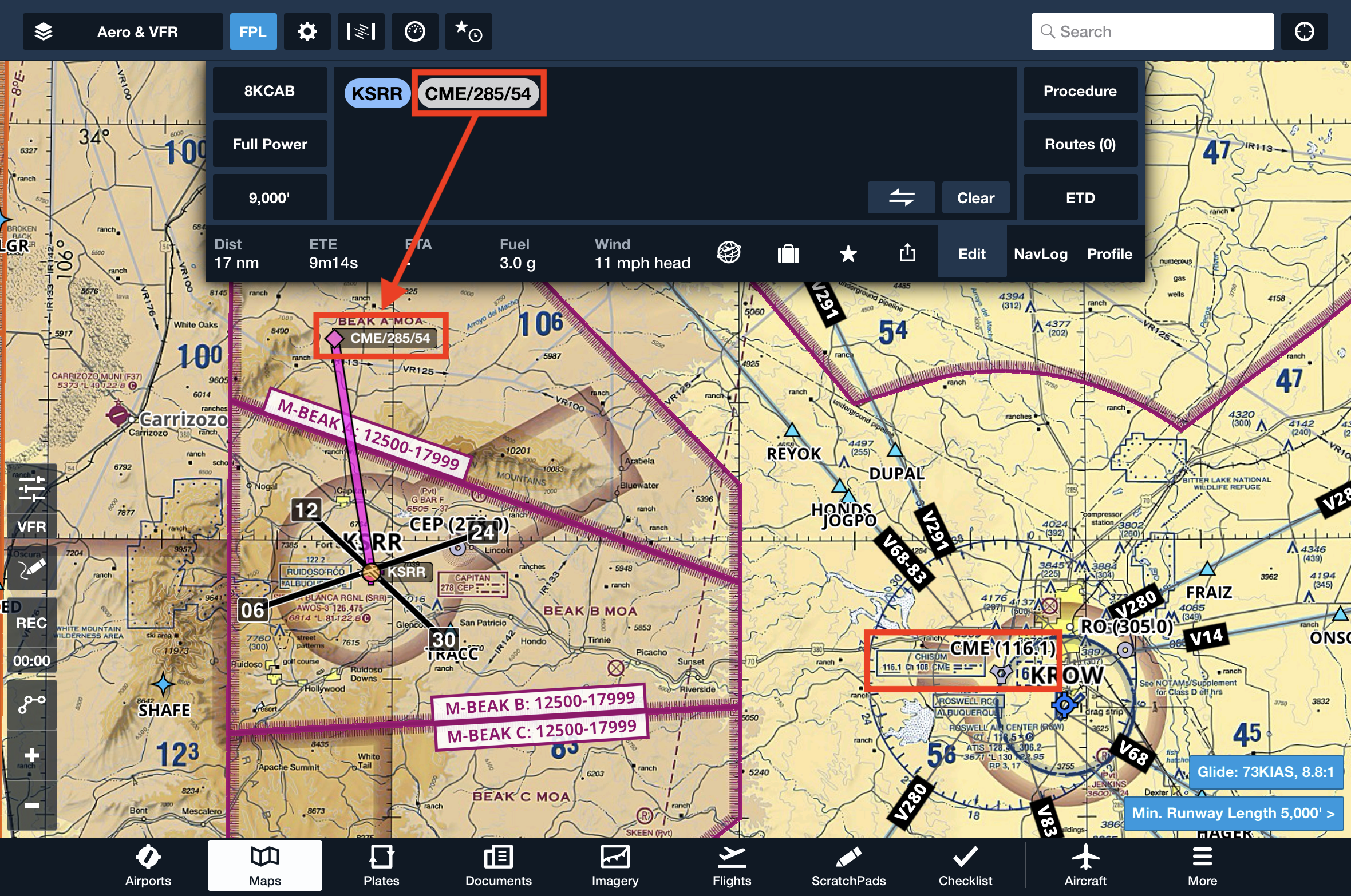Viewport: 1351px width, 896px height.
Task: Switch to the NavLog tab
Action: coord(1040,254)
